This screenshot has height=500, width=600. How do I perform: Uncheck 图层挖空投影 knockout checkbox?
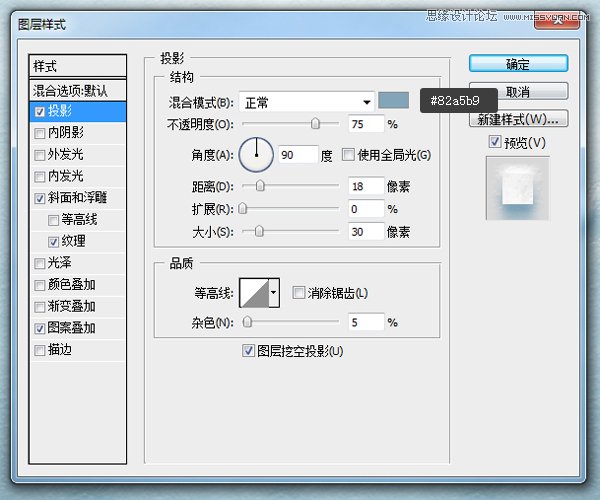coord(248,350)
